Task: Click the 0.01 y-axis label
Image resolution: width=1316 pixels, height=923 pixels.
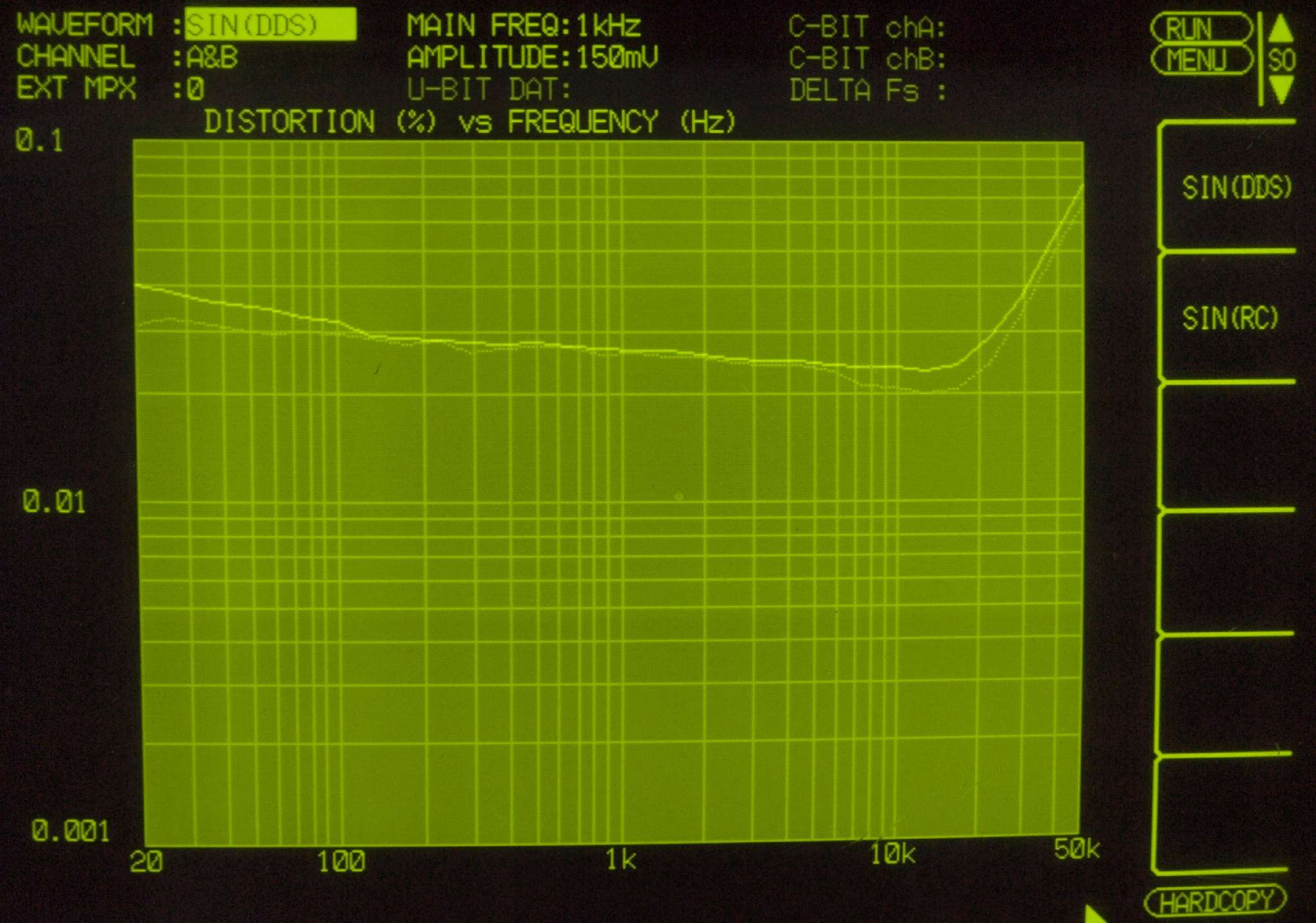Action: pos(54,501)
